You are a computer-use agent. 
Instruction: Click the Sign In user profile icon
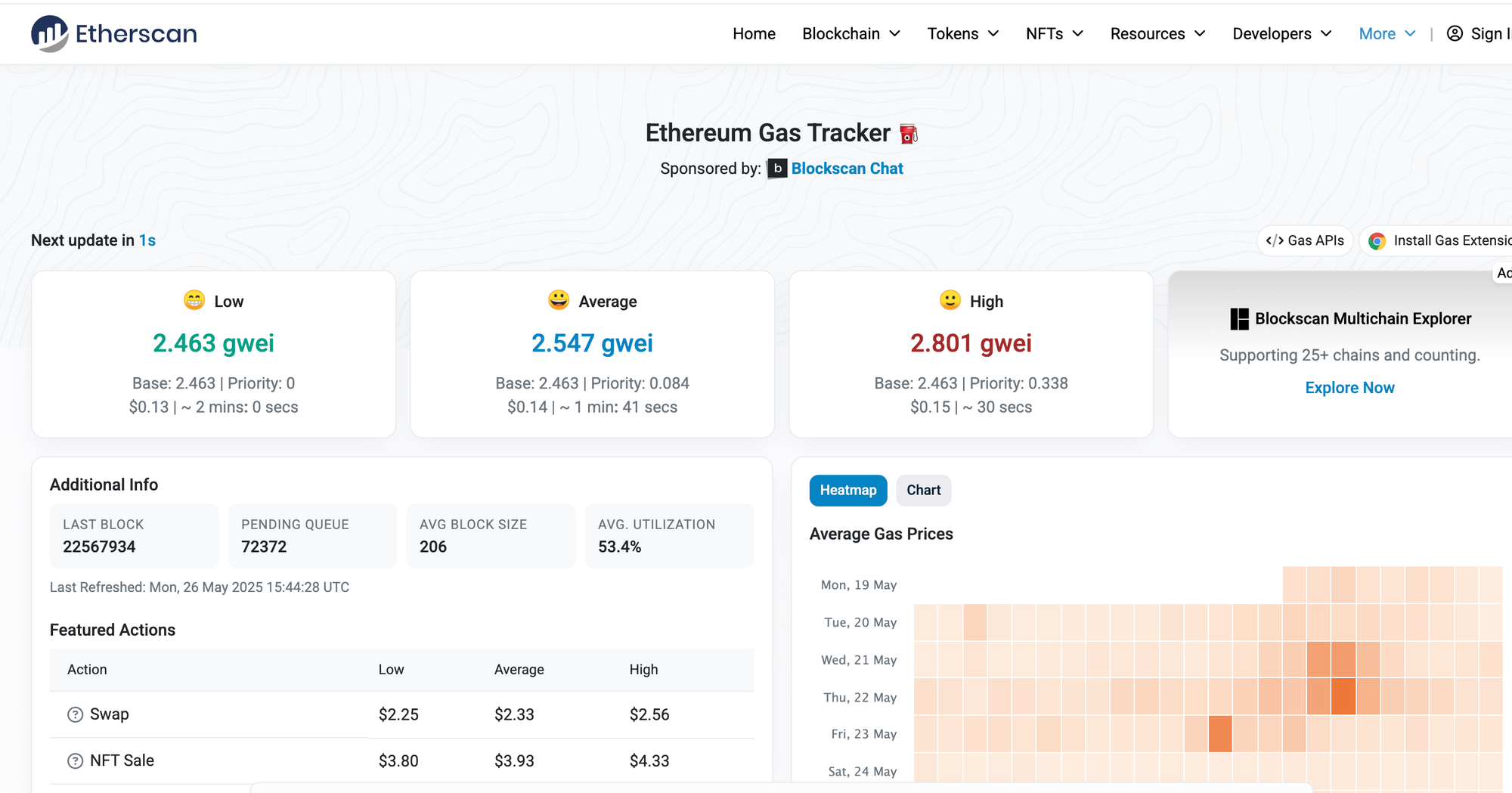click(x=1455, y=33)
